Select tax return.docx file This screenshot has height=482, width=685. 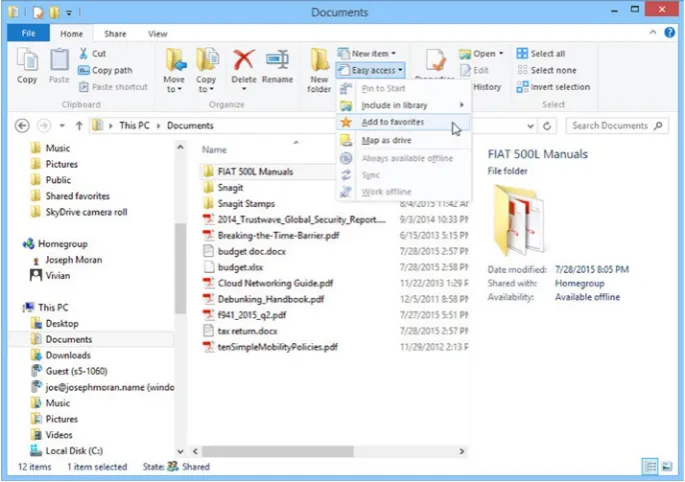coord(247,331)
